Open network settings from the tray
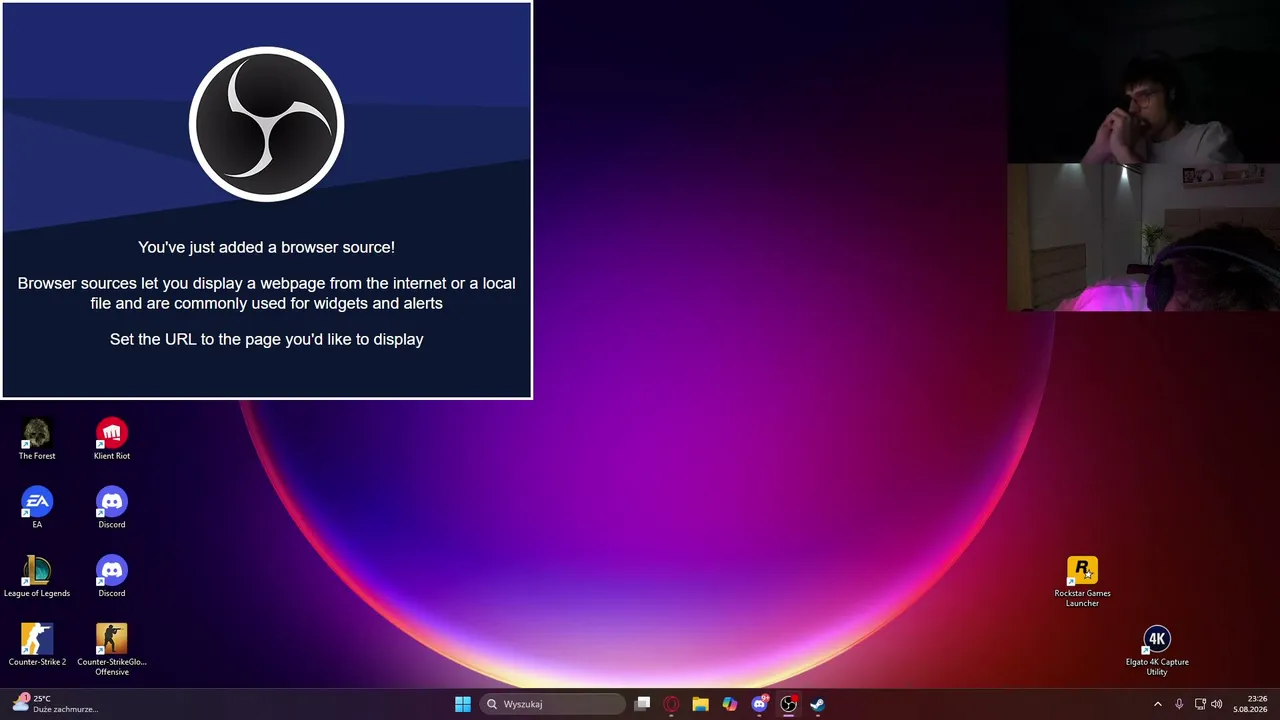This screenshot has height=720, width=1280. click(x=1200, y=704)
